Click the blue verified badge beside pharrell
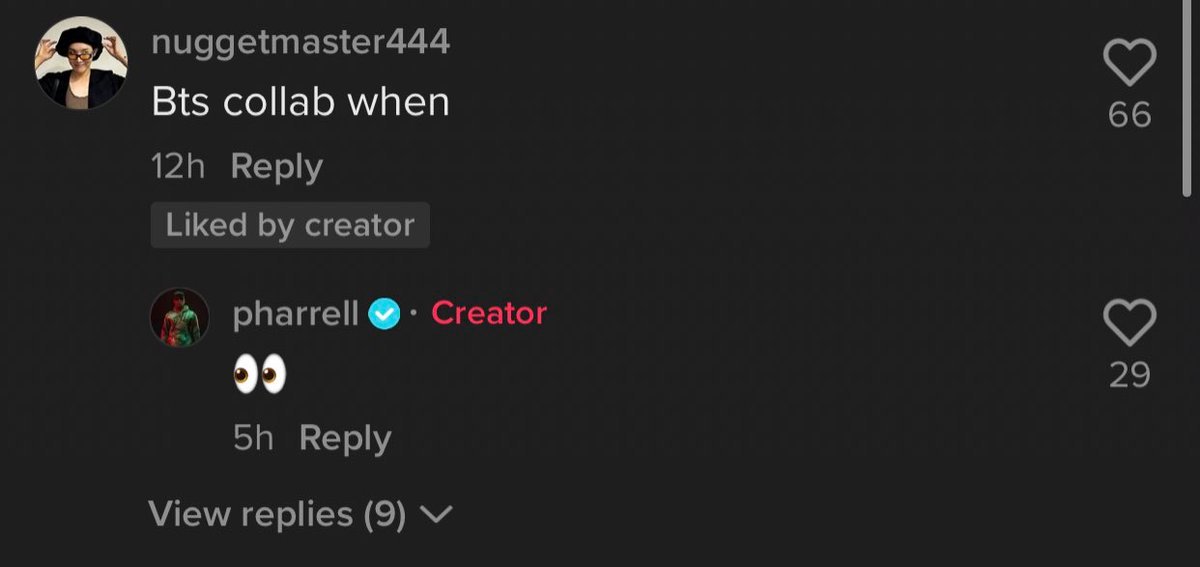The image size is (1200, 567). [x=384, y=315]
